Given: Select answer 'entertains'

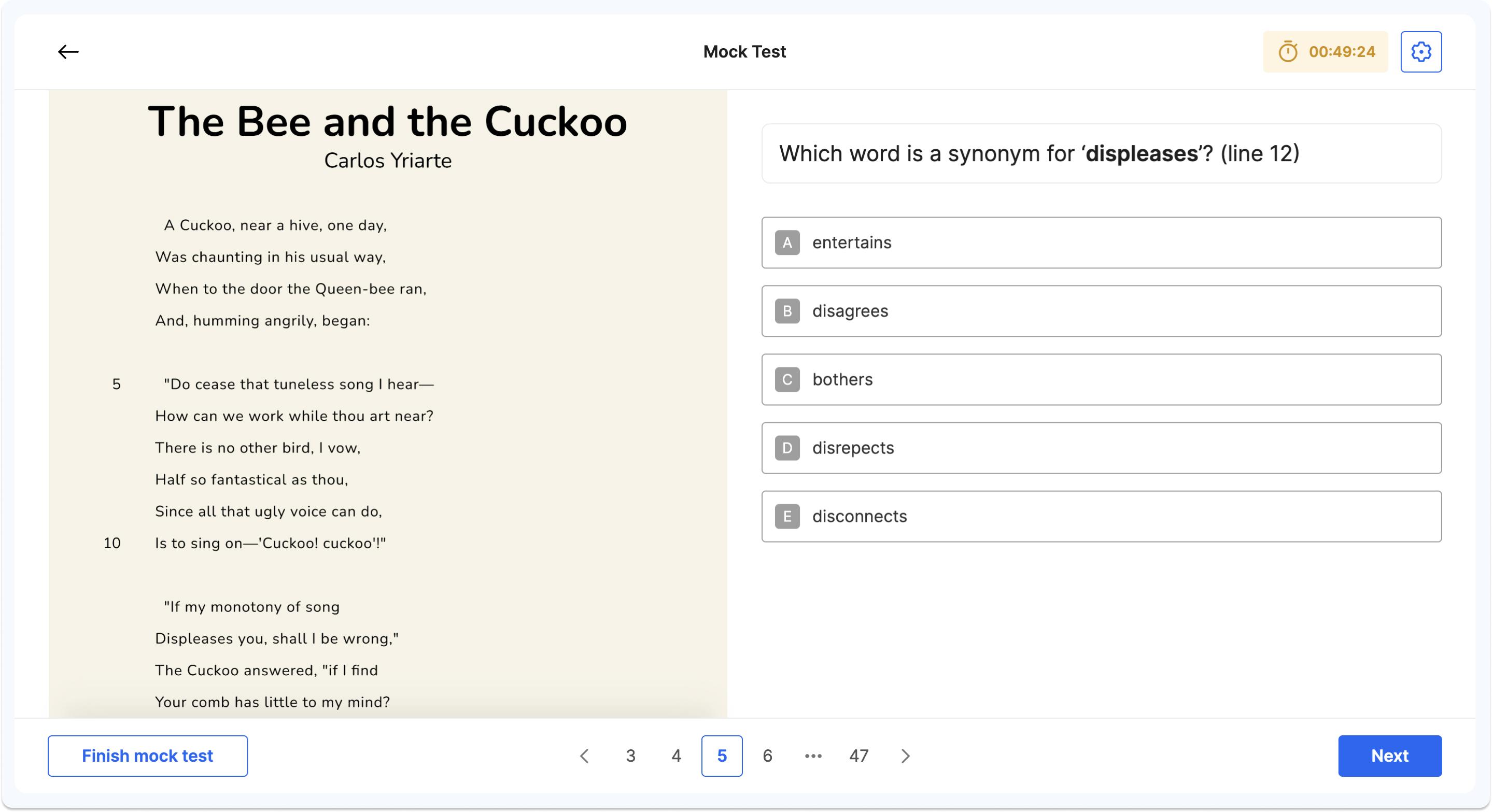Looking at the screenshot, I should [x=1101, y=243].
